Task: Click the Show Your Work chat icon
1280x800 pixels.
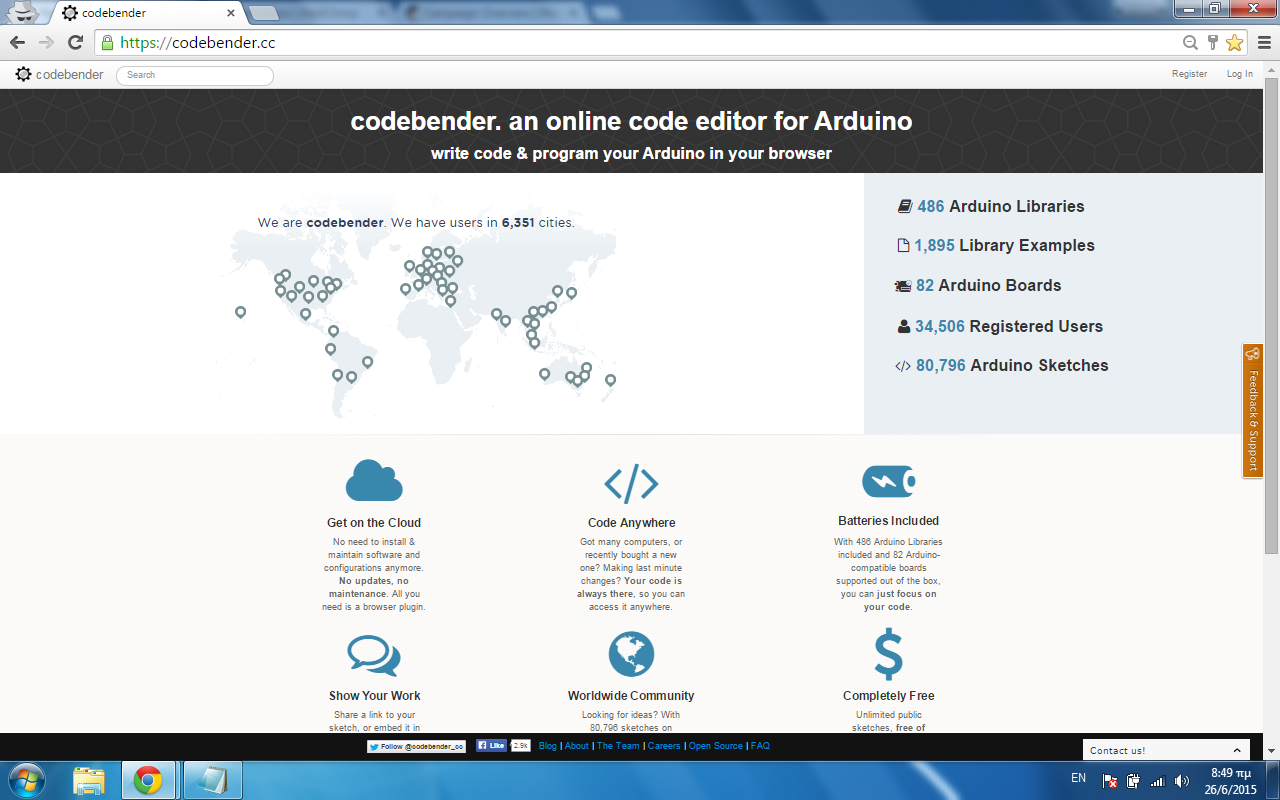Action: click(x=374, y=656)
